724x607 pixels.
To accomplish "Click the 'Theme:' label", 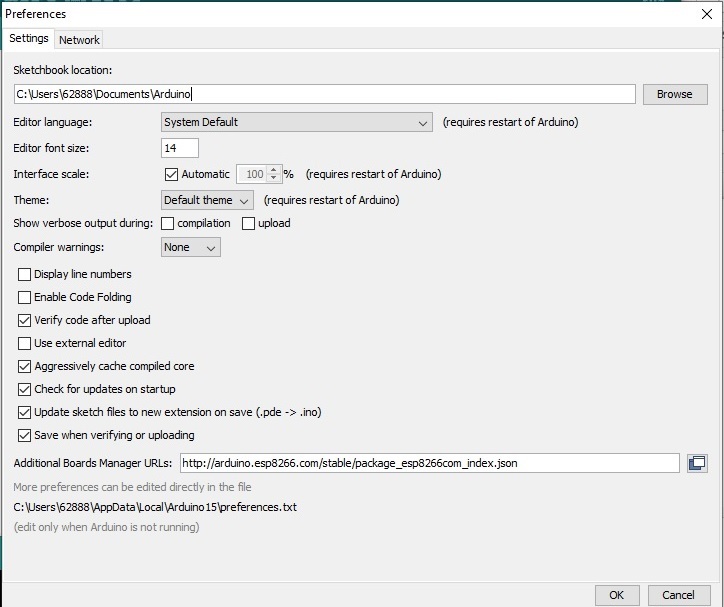I will click(x=31, y=200).
